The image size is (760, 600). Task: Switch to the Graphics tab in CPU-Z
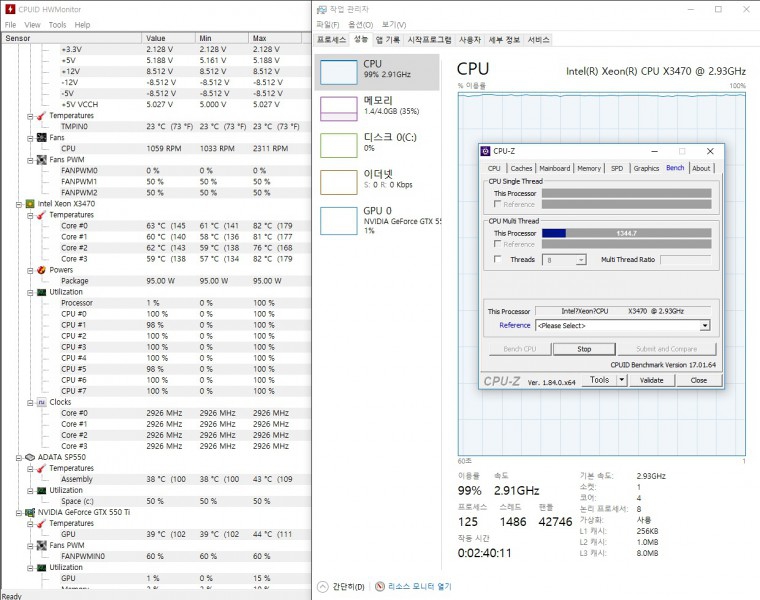tap(646, 169)
